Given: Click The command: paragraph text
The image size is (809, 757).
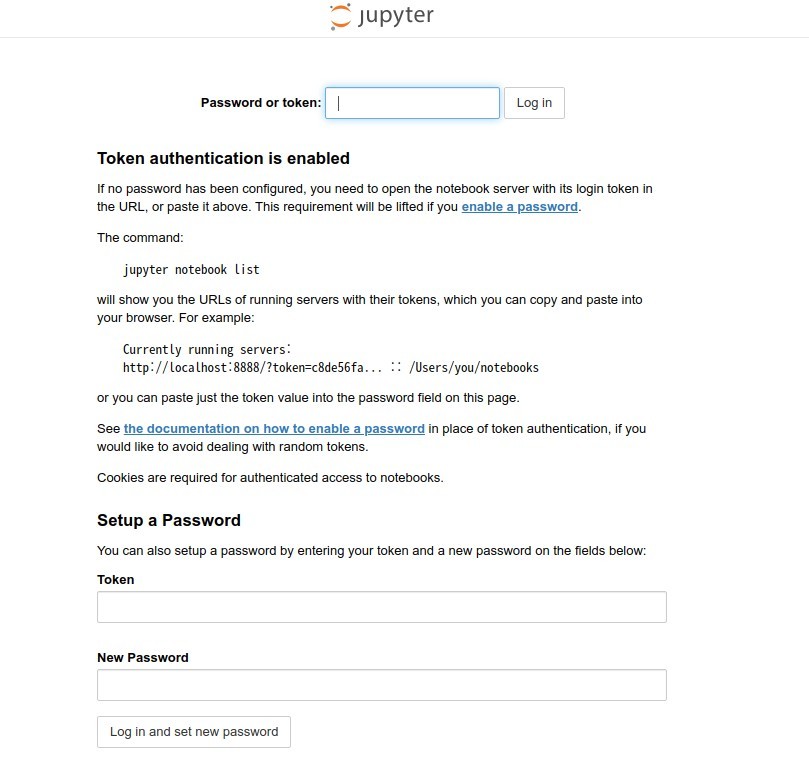Looking at the screenshot, I should 140,238.
